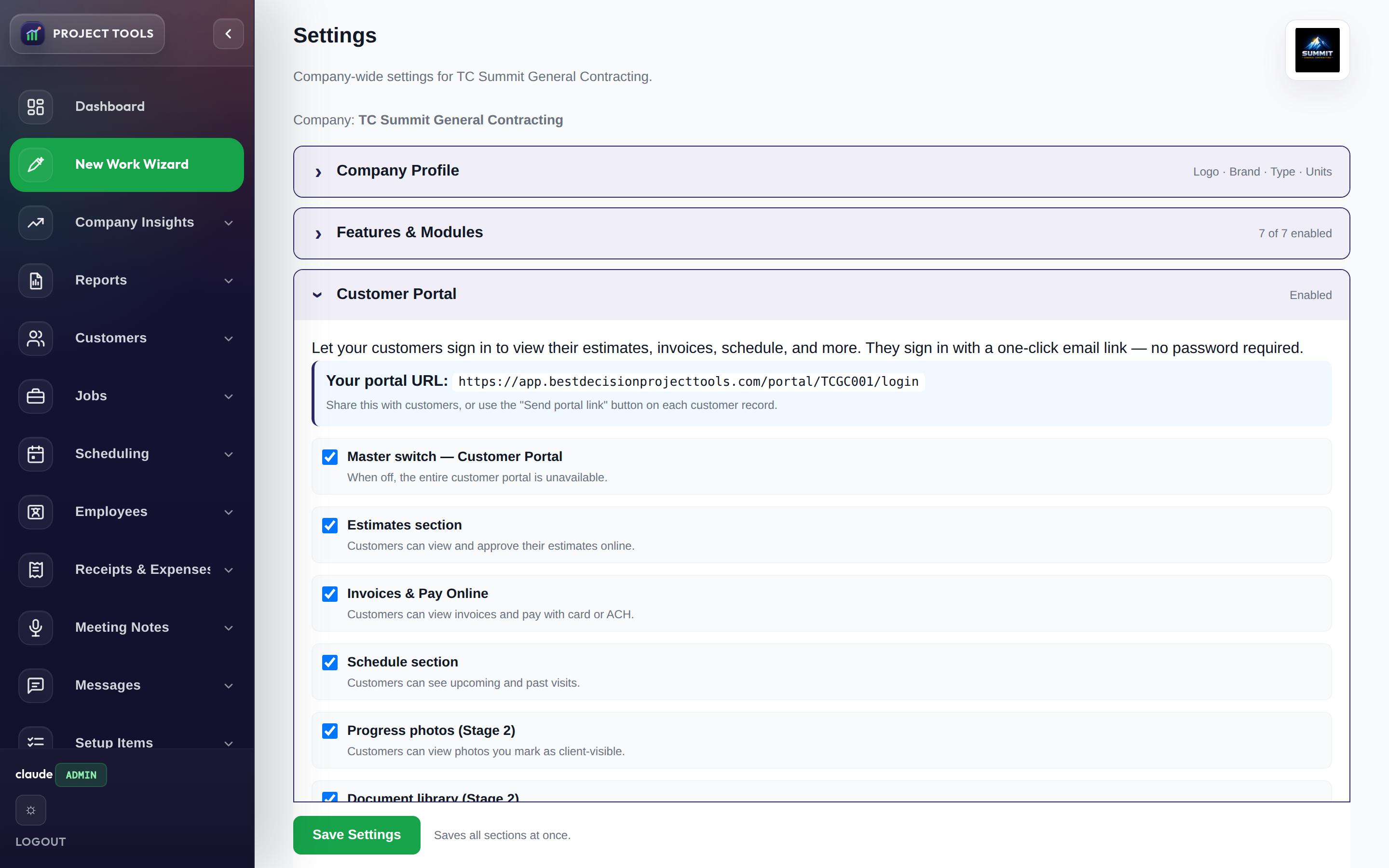
Task: Collapse the sidebar with the back arrow
Action: pyautogui.click(x=229, y=34)
